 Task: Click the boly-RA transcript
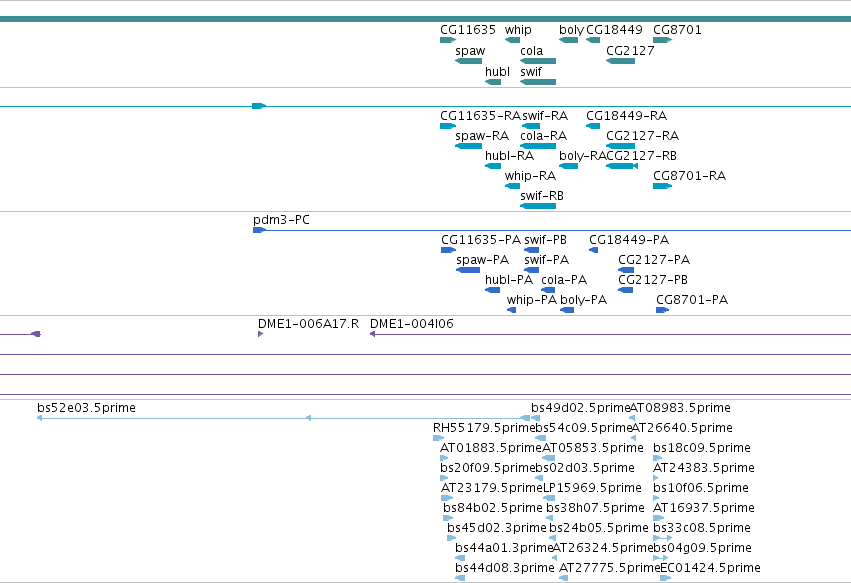[568, 166]
